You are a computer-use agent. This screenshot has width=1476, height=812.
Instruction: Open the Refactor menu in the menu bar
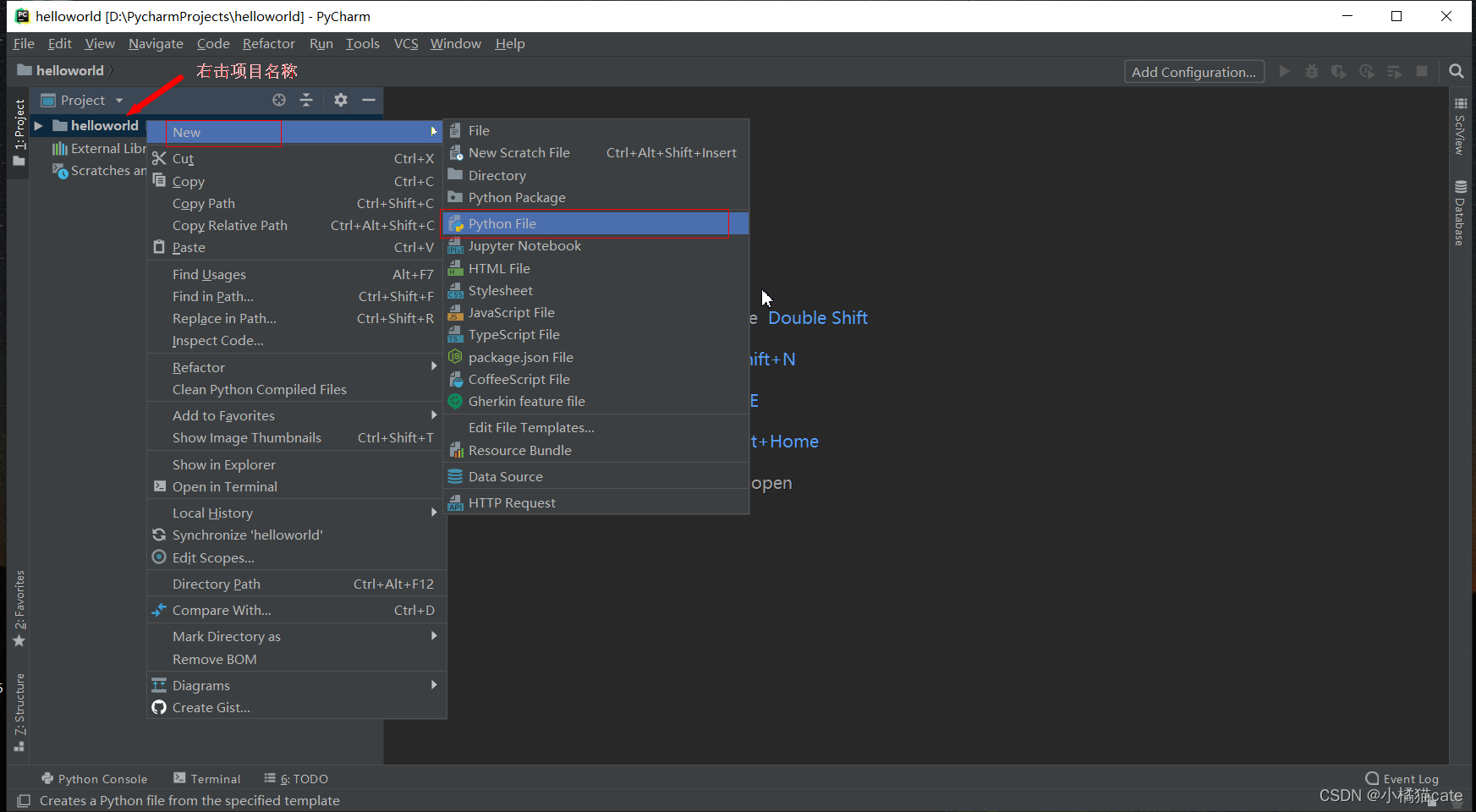(268, 43)
